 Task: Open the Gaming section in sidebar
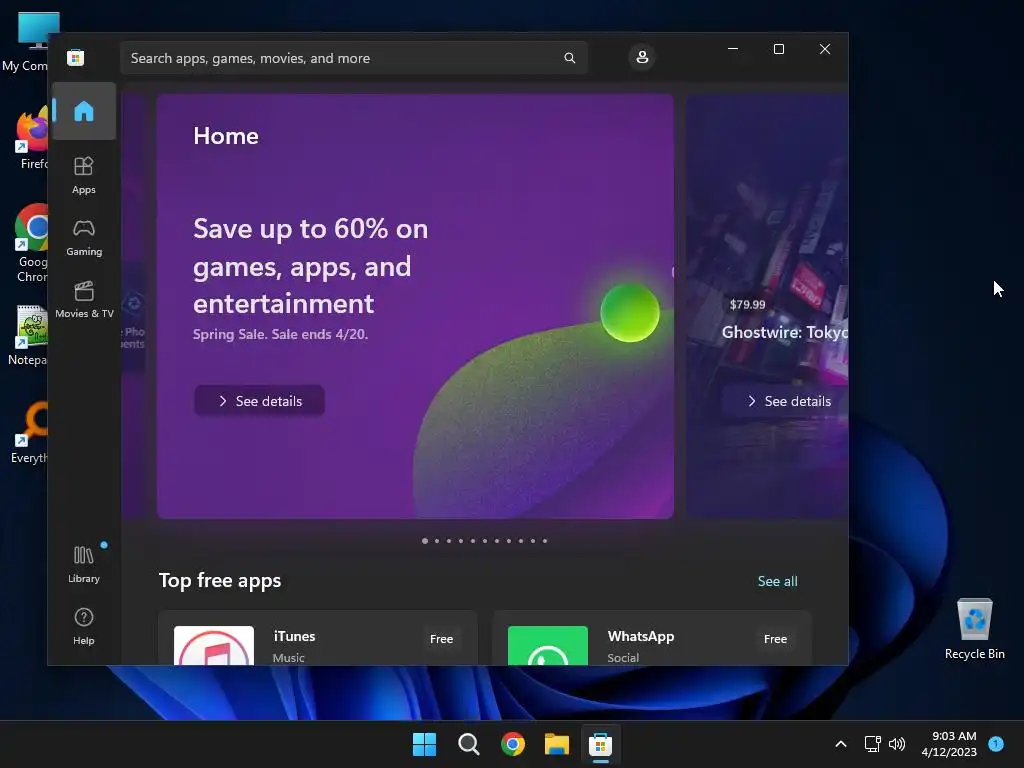pos(84,237)
